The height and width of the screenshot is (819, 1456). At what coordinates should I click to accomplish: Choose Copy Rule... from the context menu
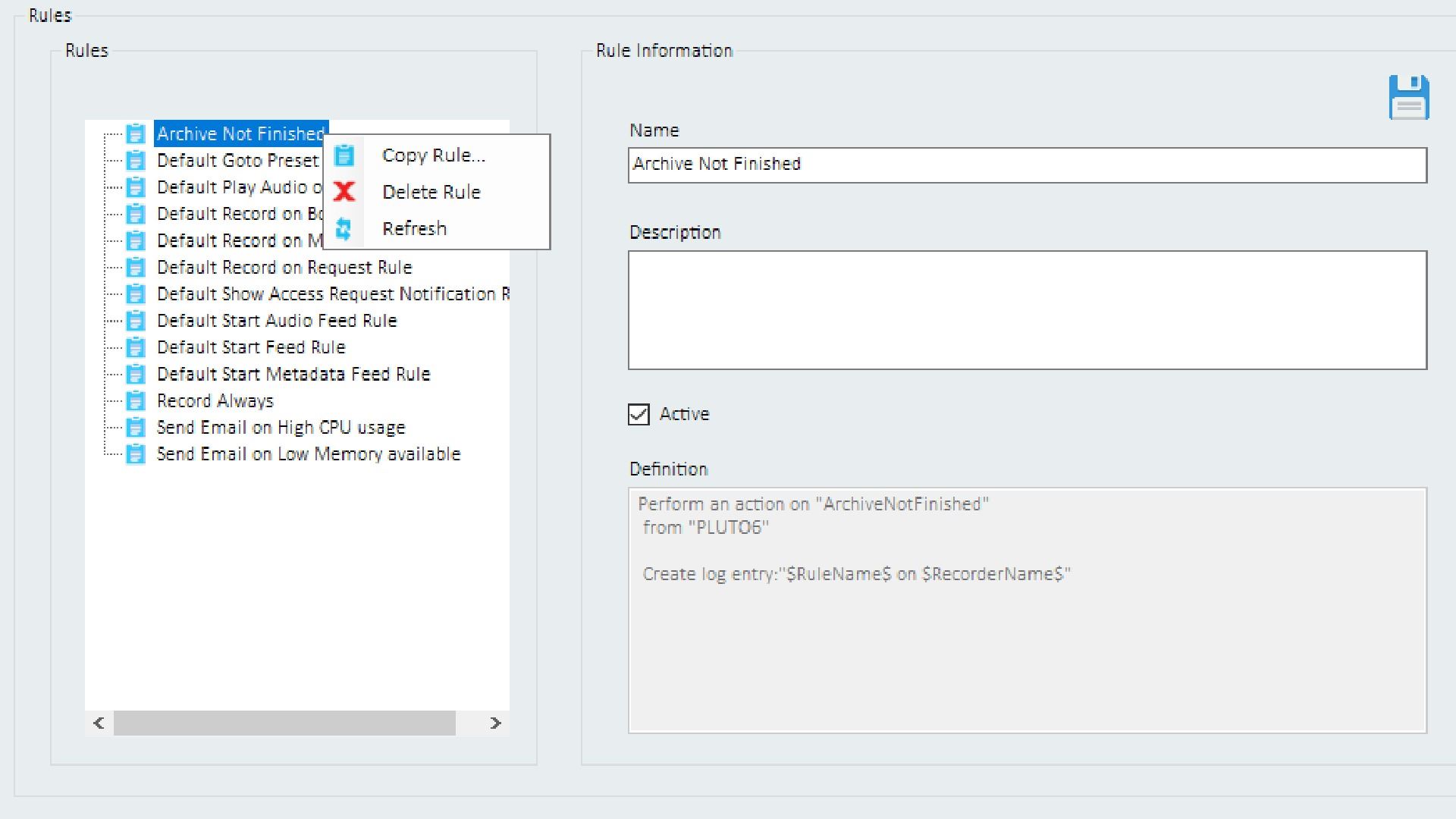(434, 155)
